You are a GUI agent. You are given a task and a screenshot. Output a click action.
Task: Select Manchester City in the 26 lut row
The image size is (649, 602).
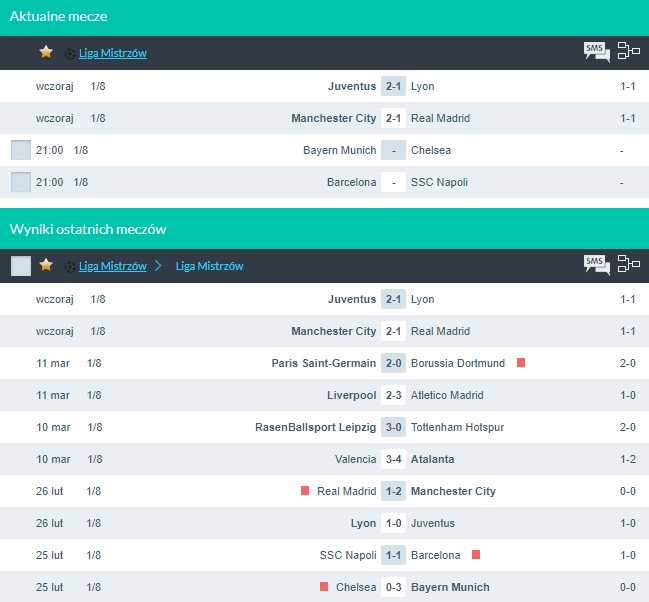(453, 491)
